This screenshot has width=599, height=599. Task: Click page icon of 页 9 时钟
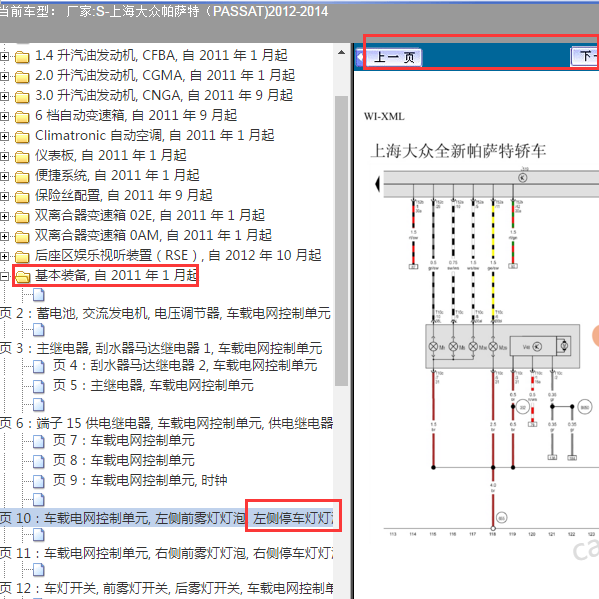coord(39,481)
